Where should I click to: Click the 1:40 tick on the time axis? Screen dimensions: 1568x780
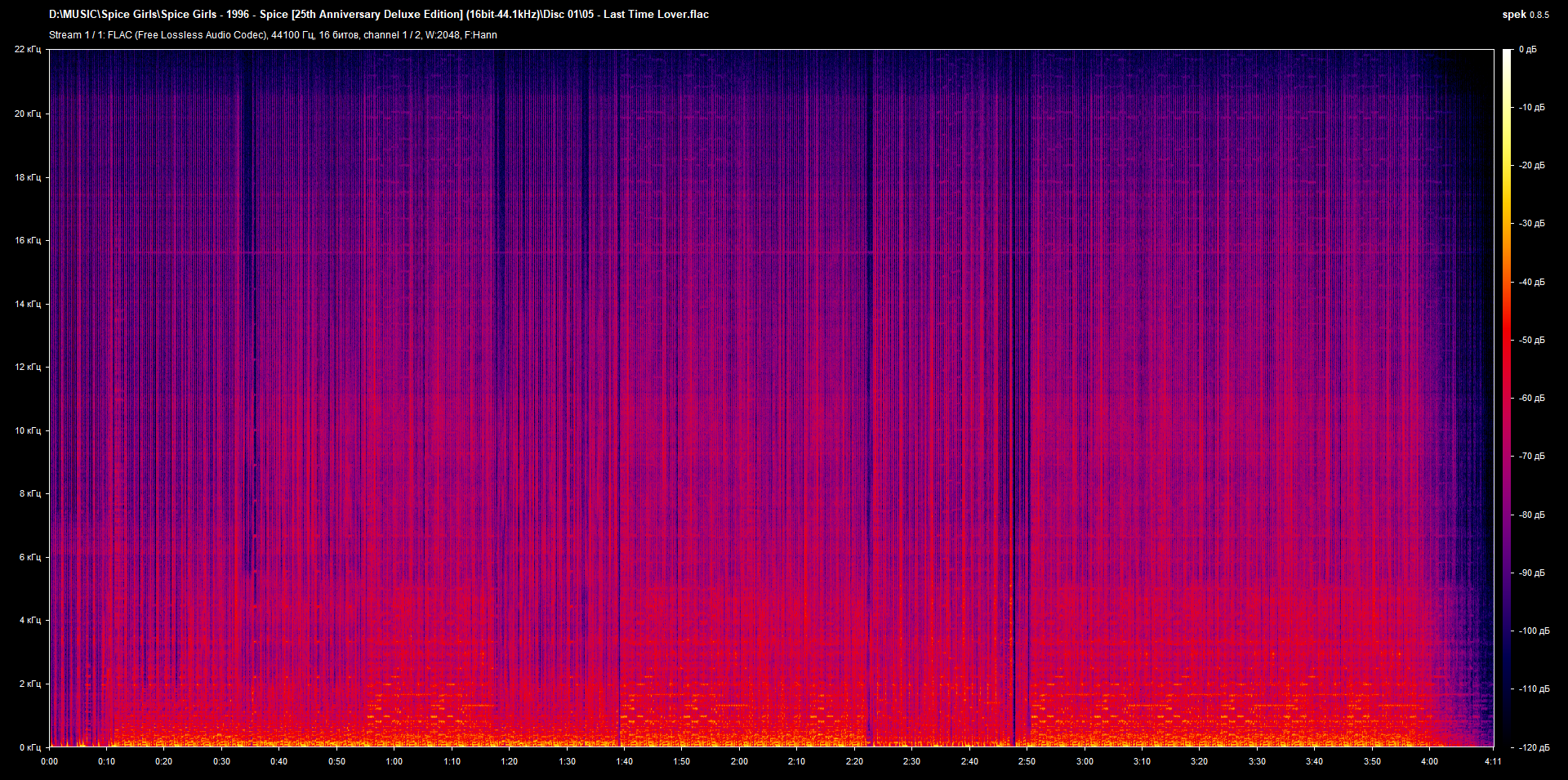[x=625, y=761]
